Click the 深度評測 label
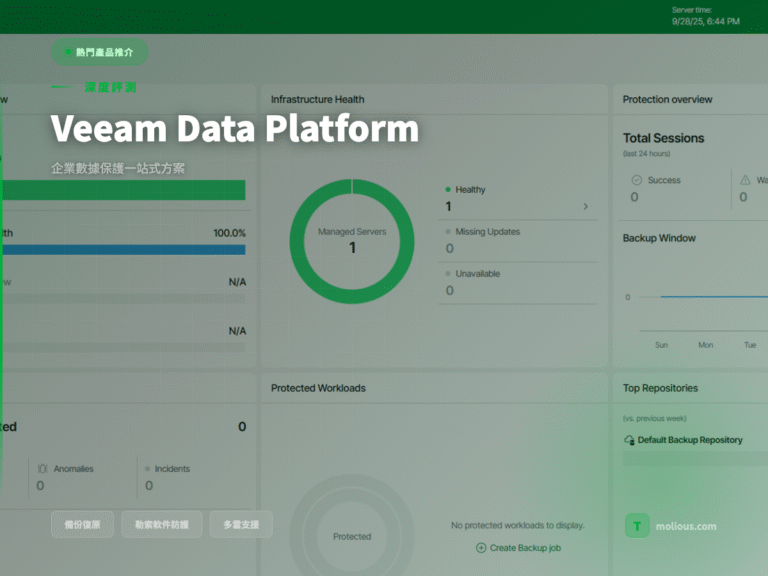Image resolution: width=768 pixels, height=576 pixels. click(111, 88)
